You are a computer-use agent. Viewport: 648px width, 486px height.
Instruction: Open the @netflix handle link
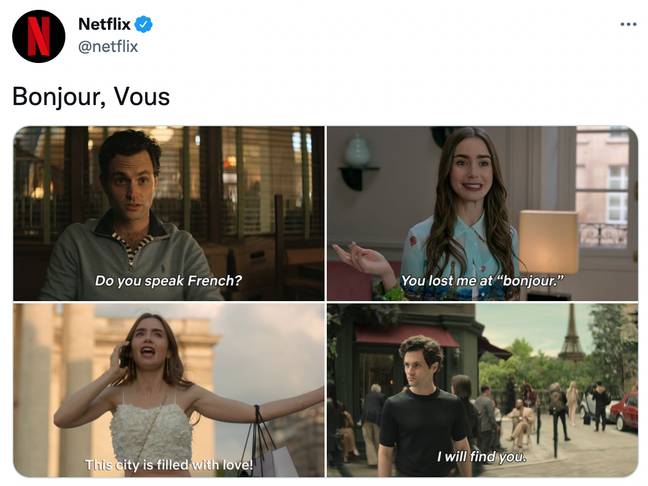(x=108, y=46)
